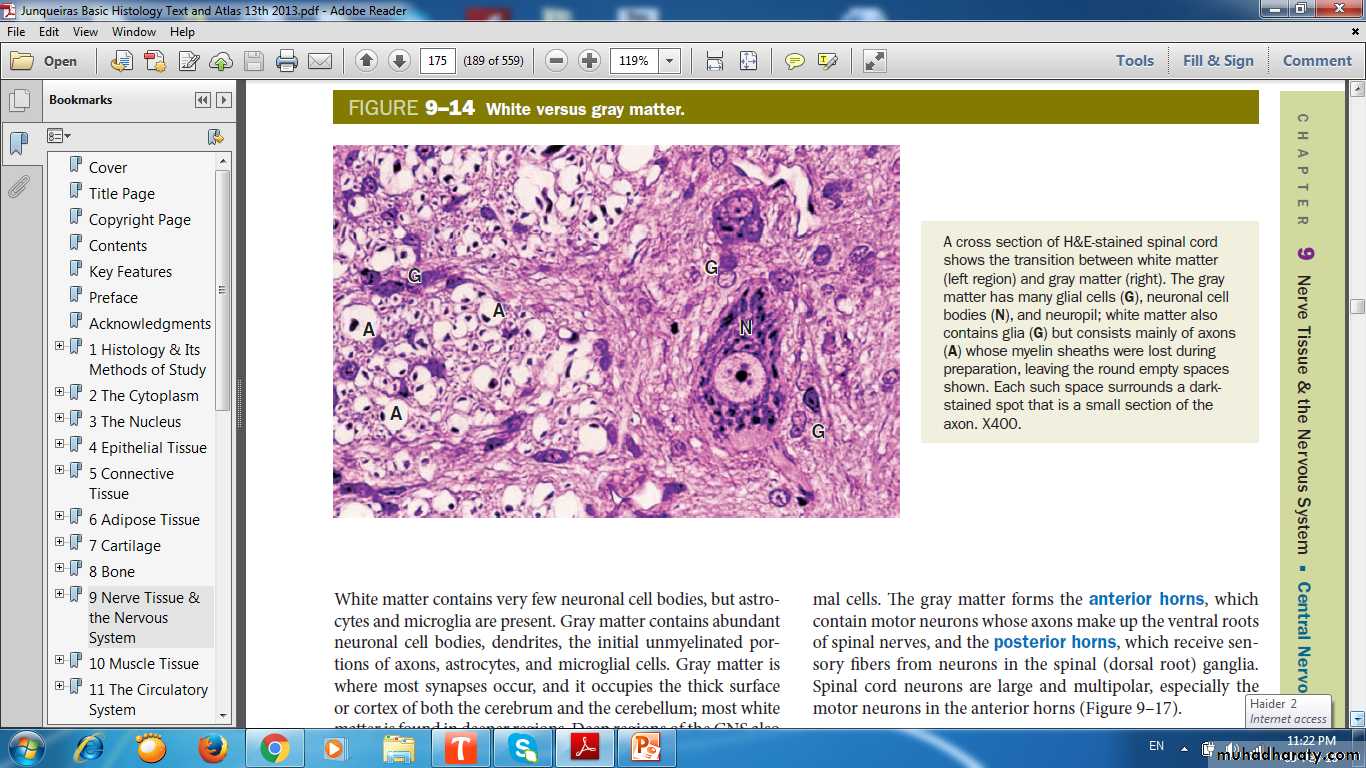This screenshot has width=1366, height=768.
Task: Open the zoom percentage dropdown
Action: pyautogui.click(x=669, y=61)
